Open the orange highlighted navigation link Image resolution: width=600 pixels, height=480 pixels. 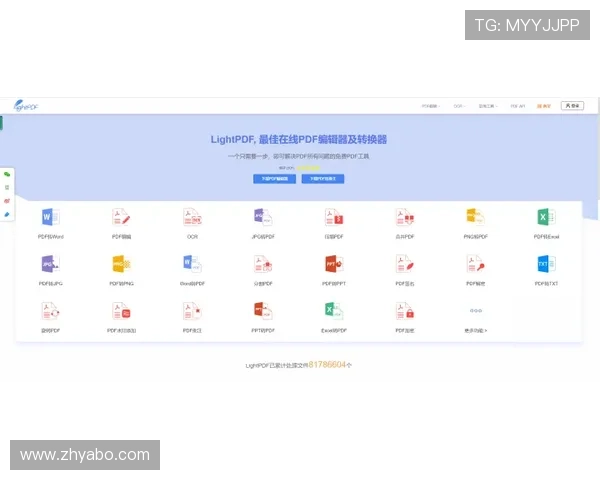click(x=544, y=106)
